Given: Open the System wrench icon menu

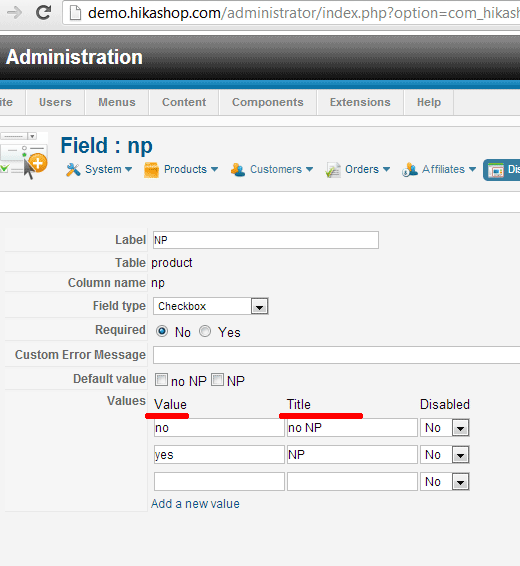Looking at the screenshot, I should (x=73, y=169).
